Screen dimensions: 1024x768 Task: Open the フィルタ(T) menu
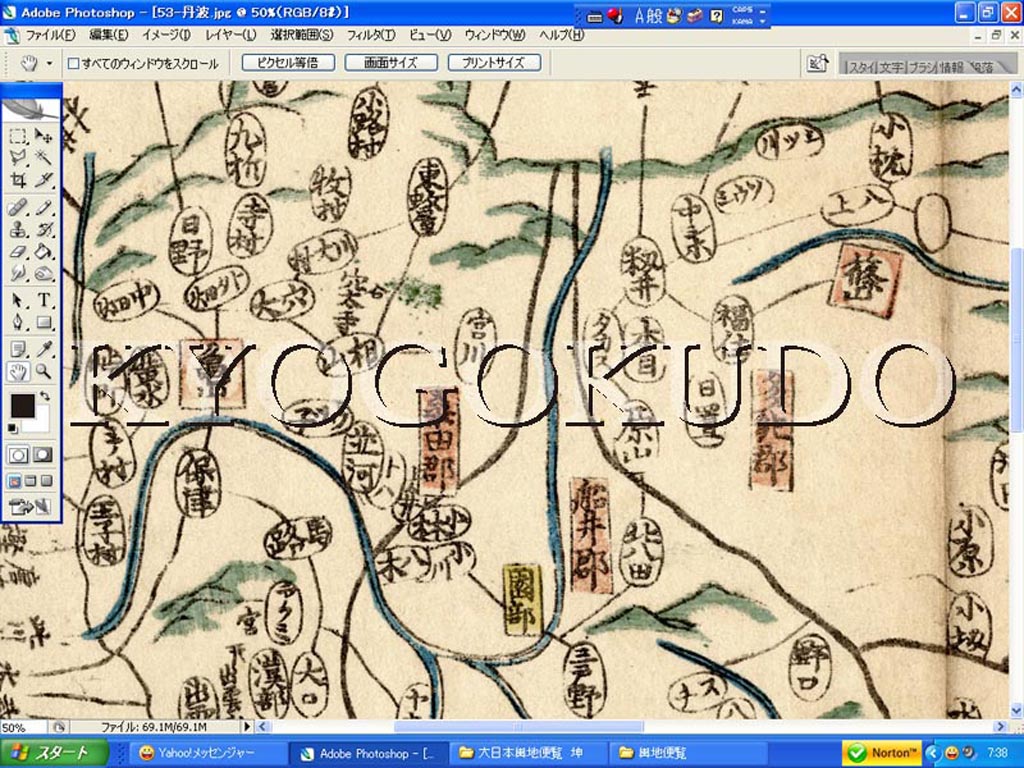pyautogui.click(x=370, y=35)
